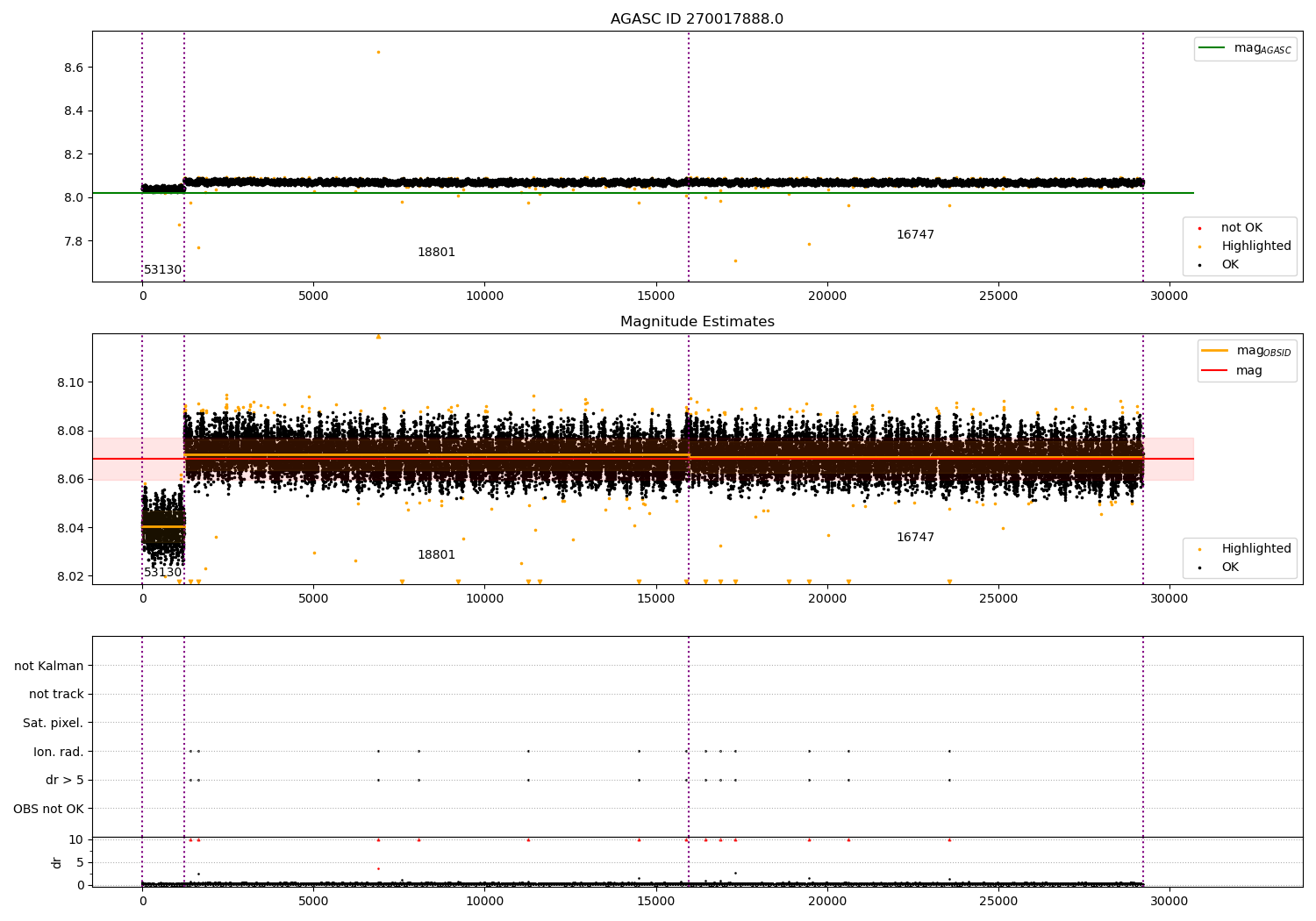
Task: Click the 'Sat. pixel.' row label
Action: point(54,723)
